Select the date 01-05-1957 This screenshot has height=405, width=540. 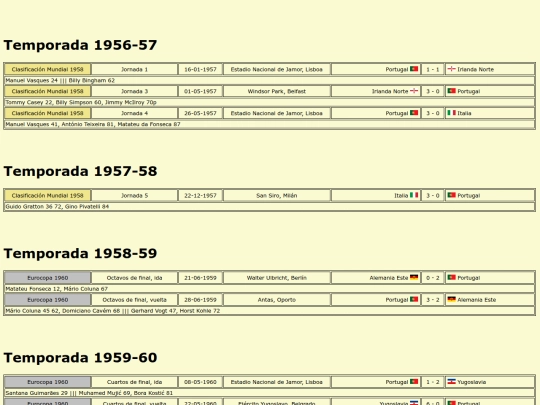[200, 91]
